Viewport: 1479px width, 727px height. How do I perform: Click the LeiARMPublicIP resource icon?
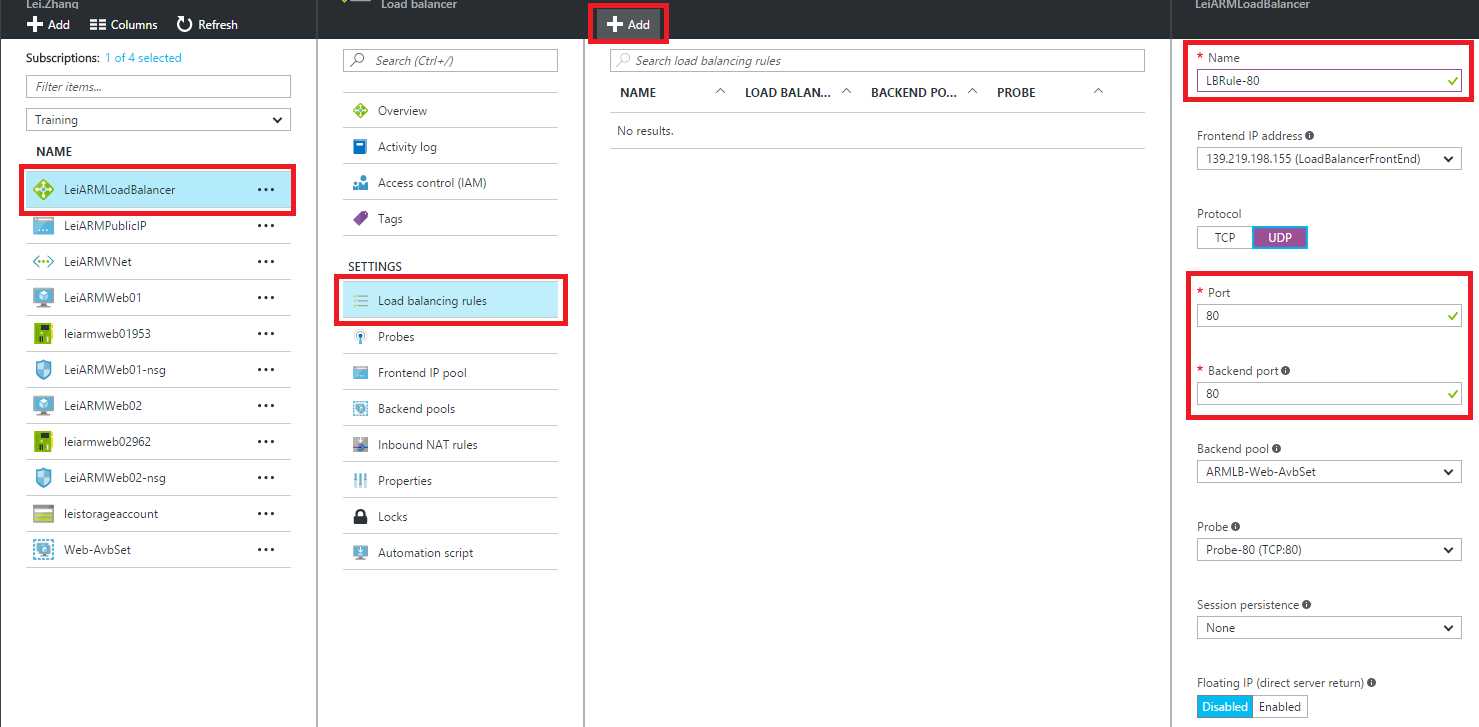(43, 226)
